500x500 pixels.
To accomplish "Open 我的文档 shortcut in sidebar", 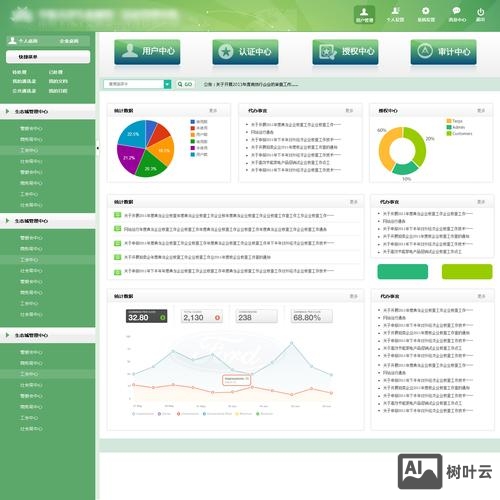I will pyautogui.click(x=58, y=81).
